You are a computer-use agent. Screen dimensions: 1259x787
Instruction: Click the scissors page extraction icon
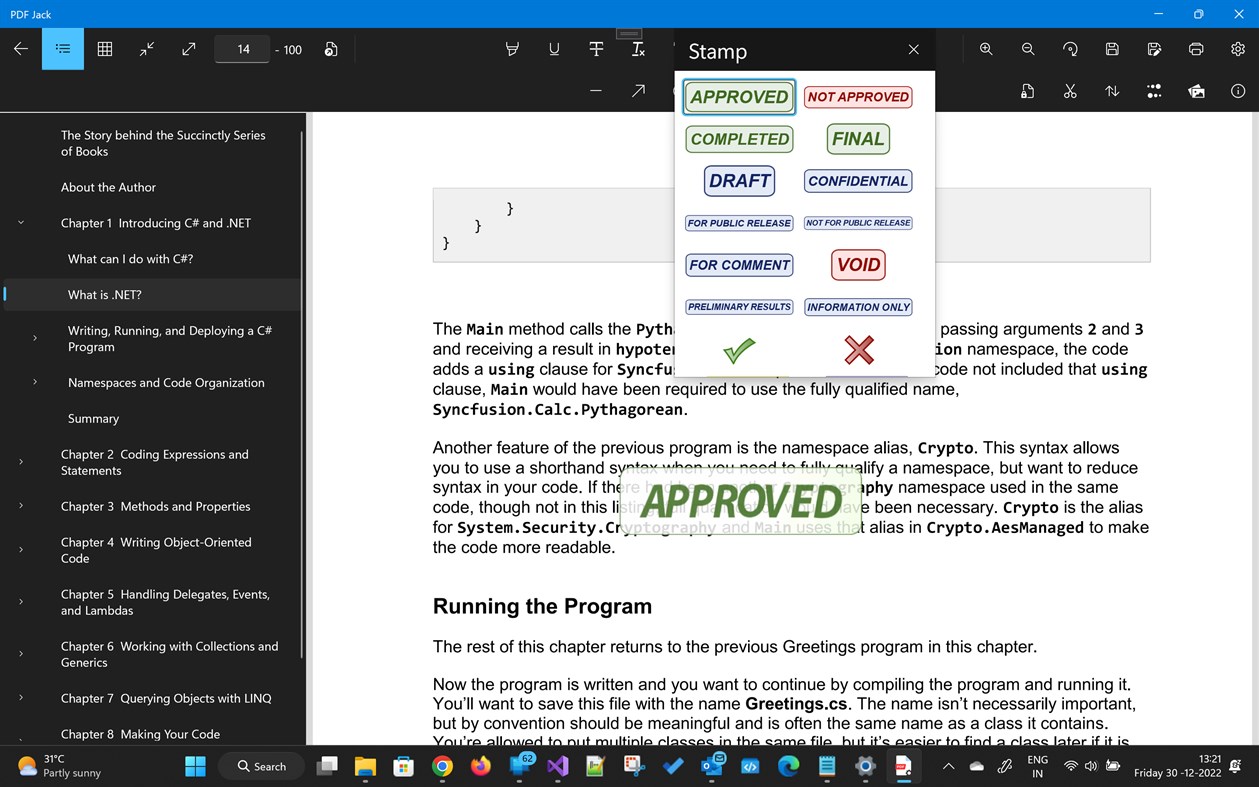1070,91
